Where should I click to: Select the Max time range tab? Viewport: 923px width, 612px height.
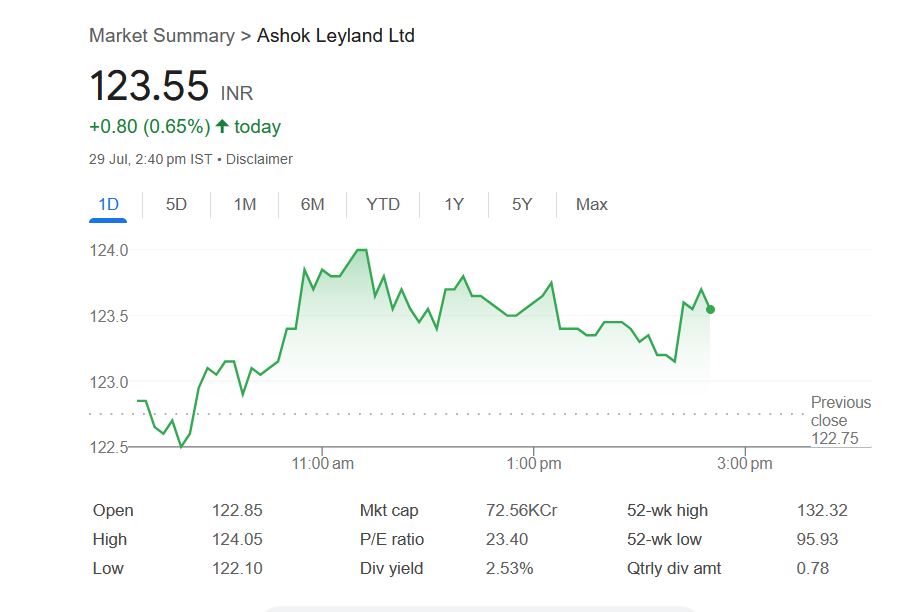[591, 205]
